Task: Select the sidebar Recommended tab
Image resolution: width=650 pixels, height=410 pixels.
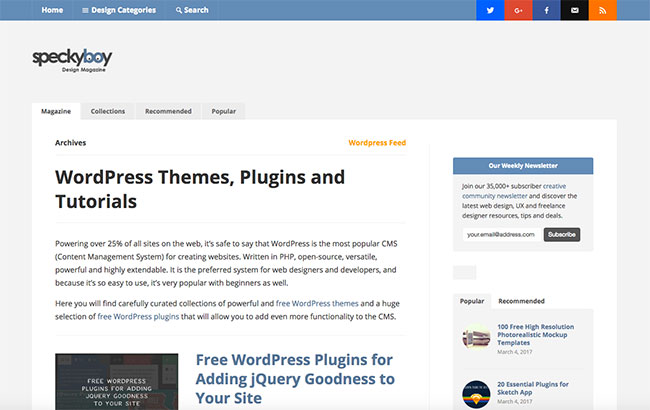Action: click(x=521, y=301)
